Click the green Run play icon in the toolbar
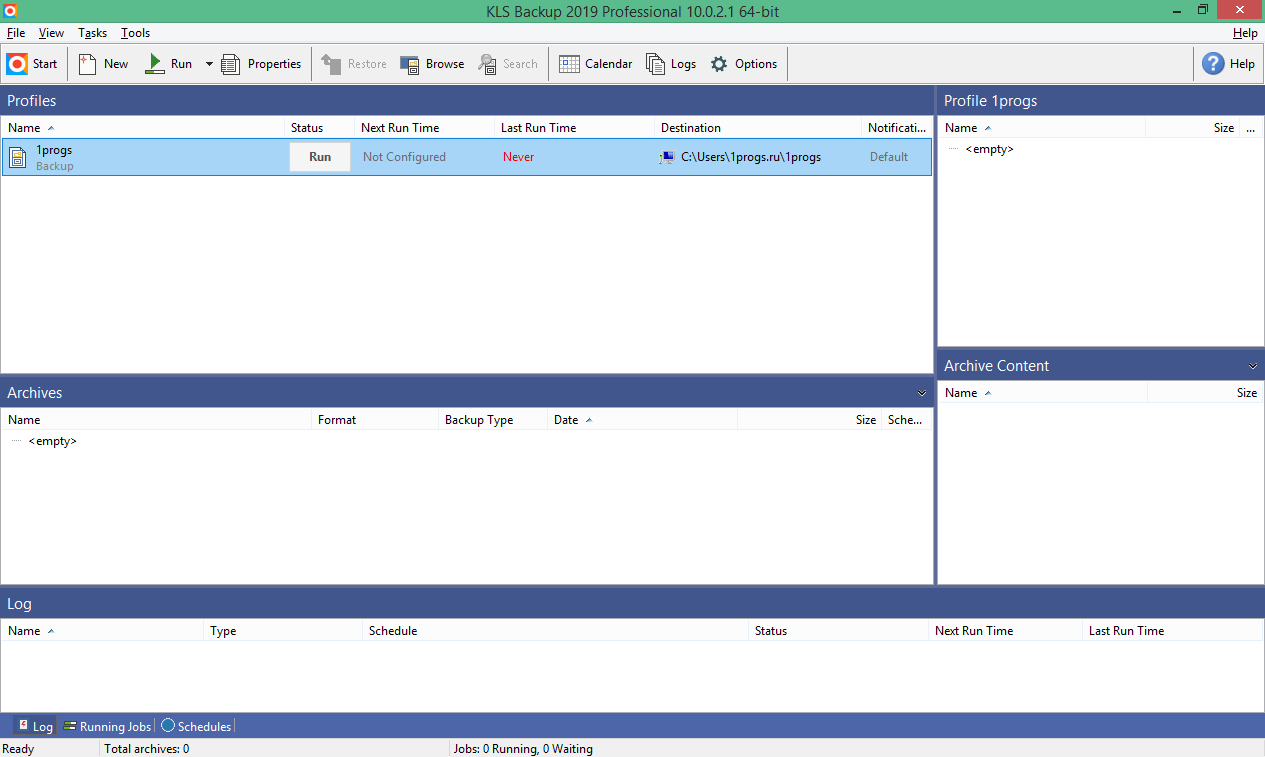Image resolution: width=1265 pixels, height=757 pixels. point(155,64)
